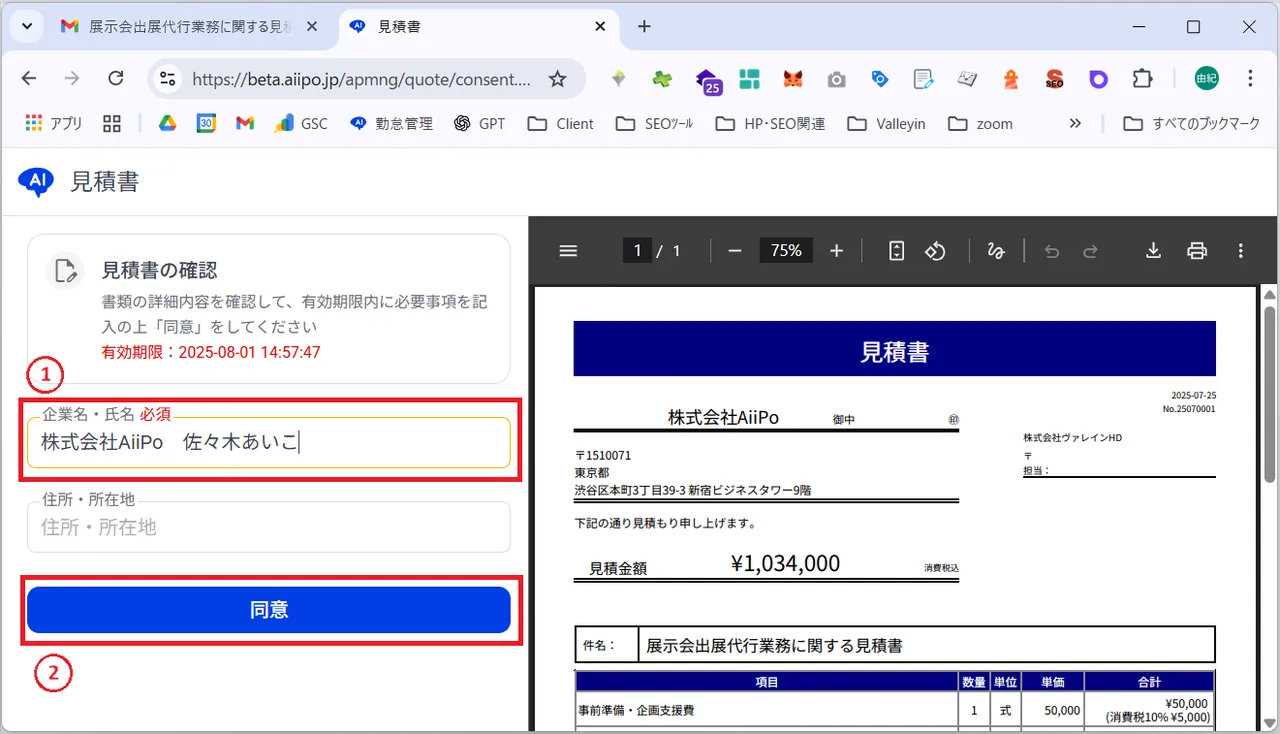The image size is (1280, 734).
Task: Focus the 住所・所在地 input field
Action: [269, 527]
